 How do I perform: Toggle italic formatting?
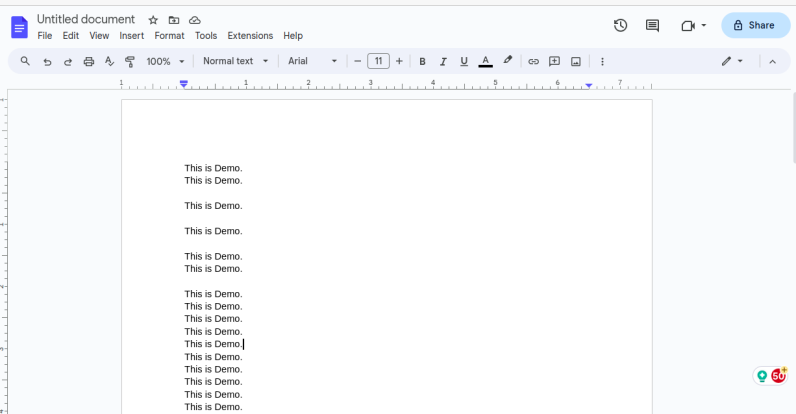point(443,61)
